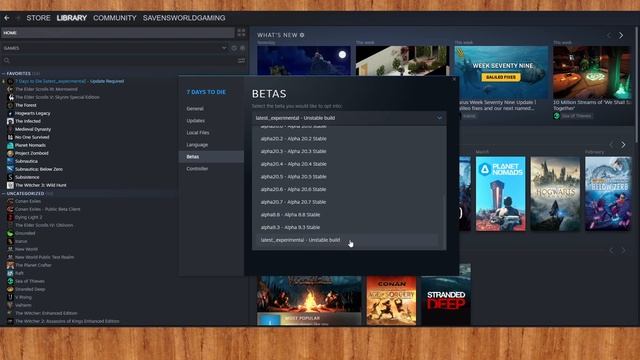This screenshot has height=360, width=640.
Task: Click the ready-to-play filter icon
Action: tap(242, 48)
